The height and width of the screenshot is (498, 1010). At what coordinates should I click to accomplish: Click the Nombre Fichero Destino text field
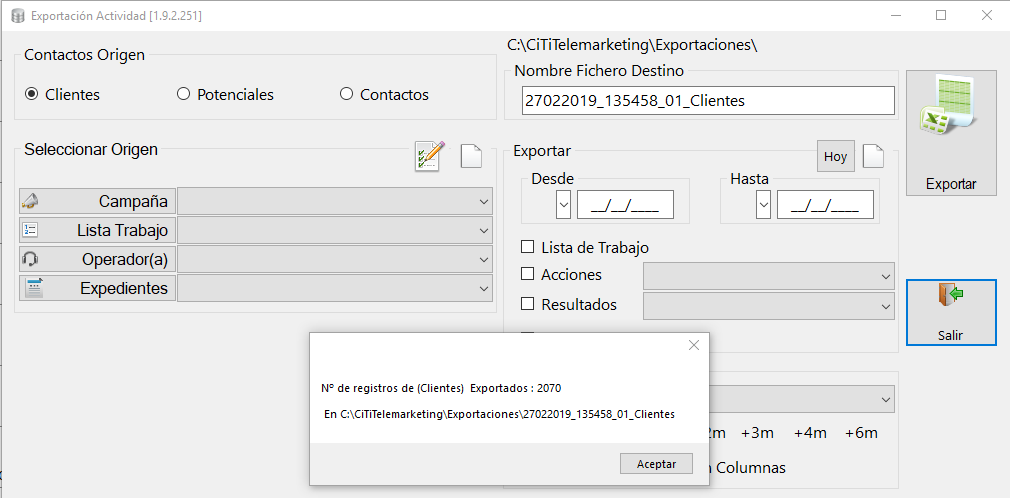pyautogui.click(x=709, y=101)
